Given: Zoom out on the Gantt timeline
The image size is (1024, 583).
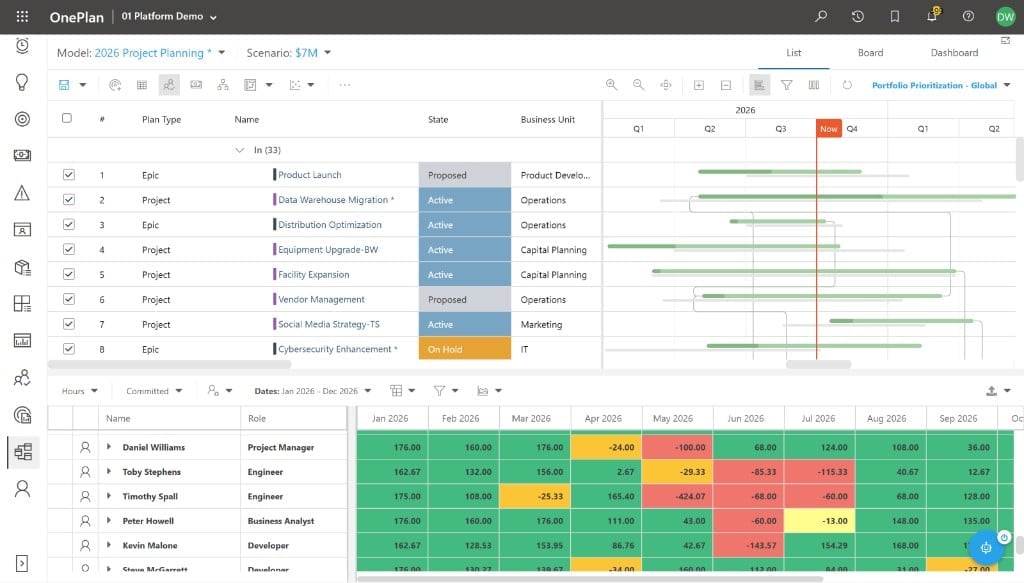Looking at the screenshot, I should click(639, 85).
